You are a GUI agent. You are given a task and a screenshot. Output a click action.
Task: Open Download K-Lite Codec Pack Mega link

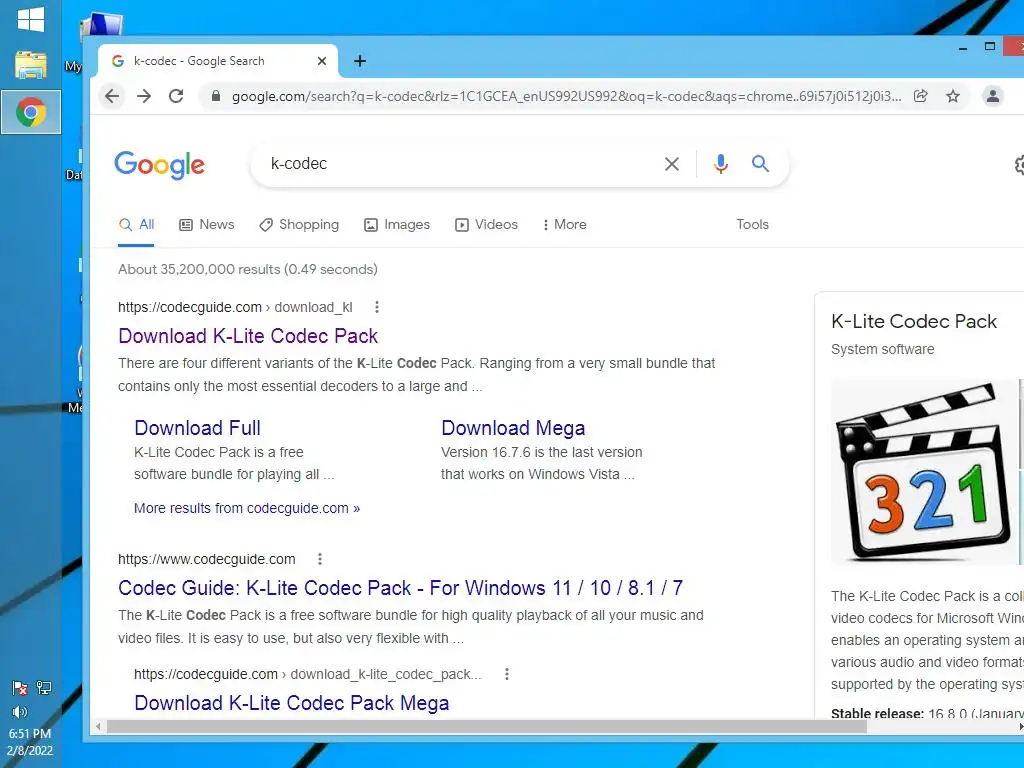pyautogui.click(x=291, y=703)
